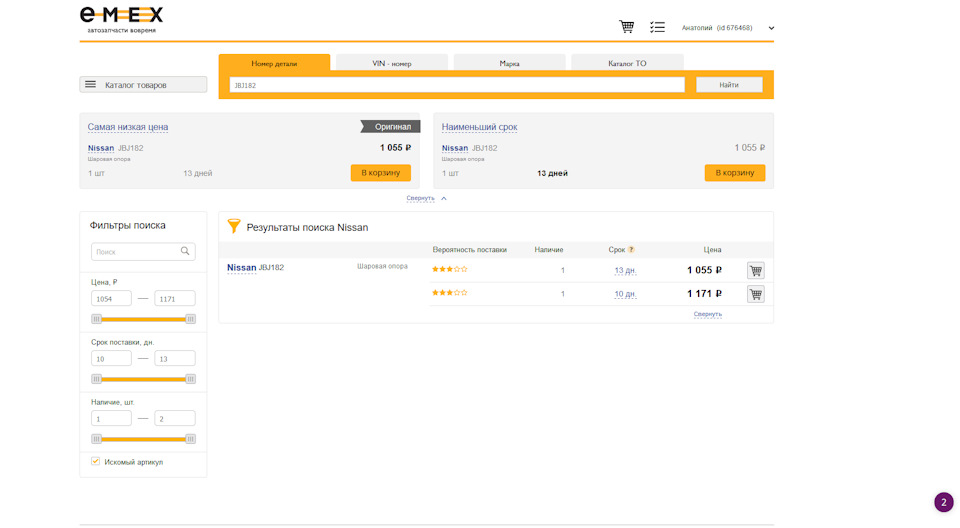Switch to the VIN - номер tab
The image size is (960, 528).
click(392, 62)
